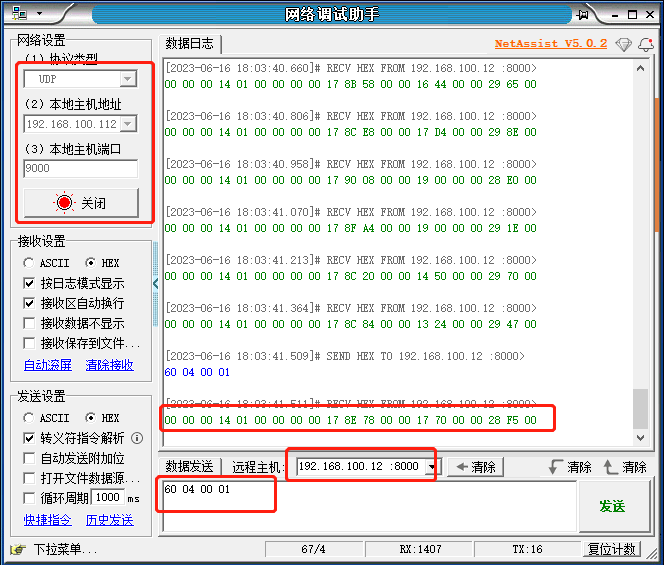Viewport: 664px width, 565px height.
Task: Click log entry timestamped 18:03:40.660
Action: point(351,68)
